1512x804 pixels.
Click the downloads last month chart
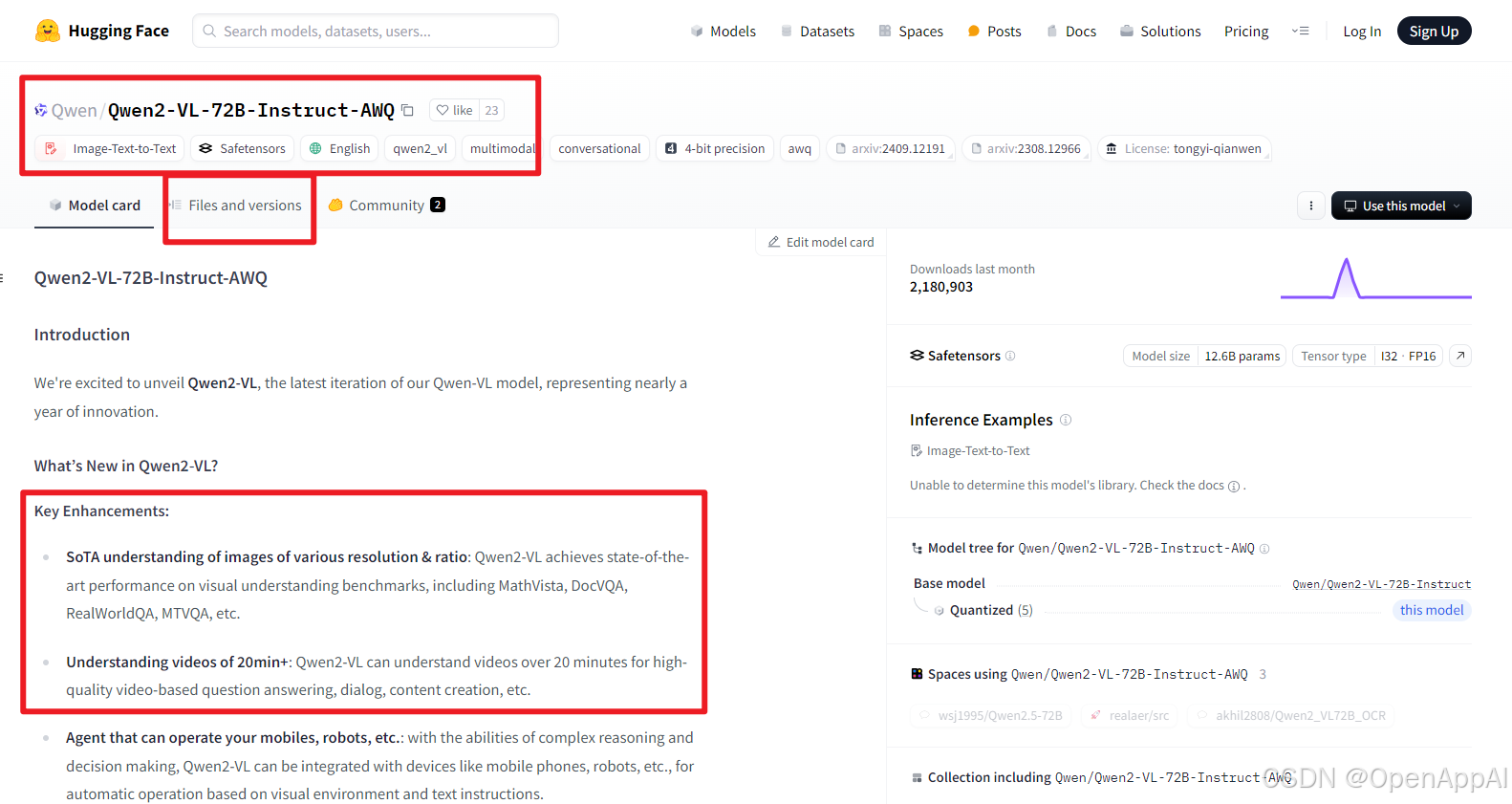[1375, 278]
